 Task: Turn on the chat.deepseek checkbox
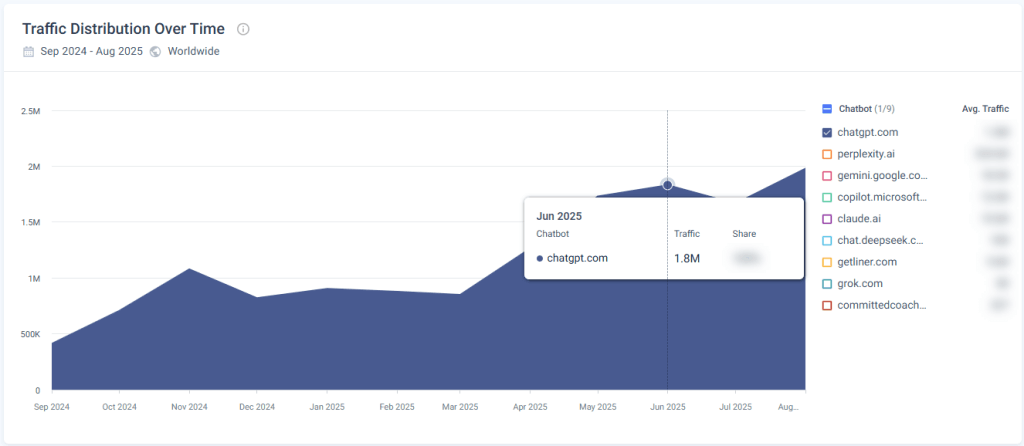[x=827, y=240]
